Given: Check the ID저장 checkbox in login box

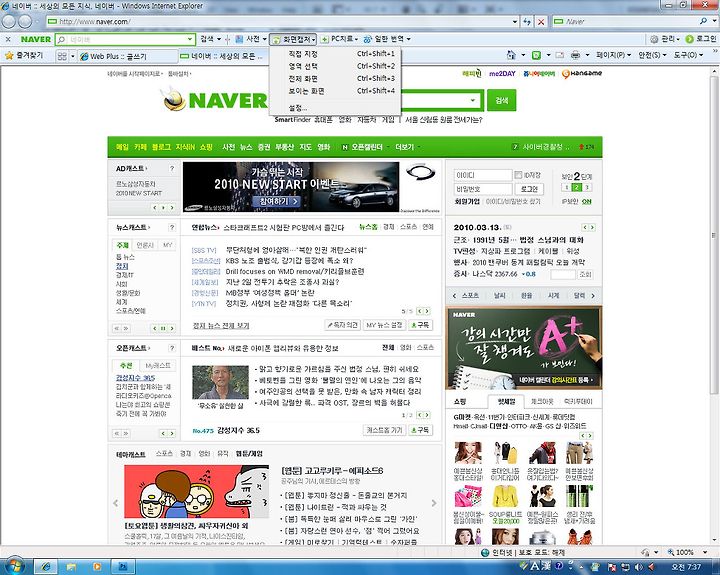Looking at the screenshot, I should pyautogui.click(x=518, y=175).
